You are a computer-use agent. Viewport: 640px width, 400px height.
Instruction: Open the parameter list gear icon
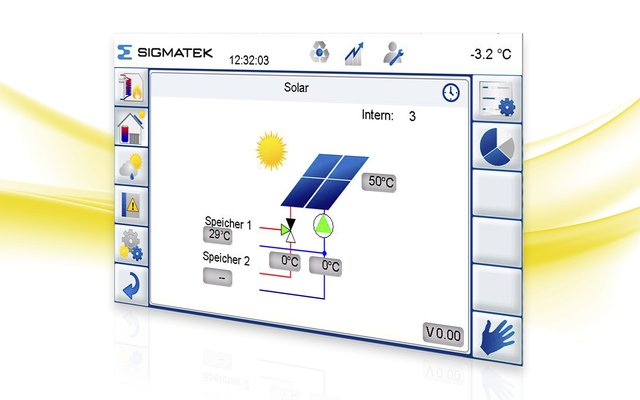(x=497, y=99)
